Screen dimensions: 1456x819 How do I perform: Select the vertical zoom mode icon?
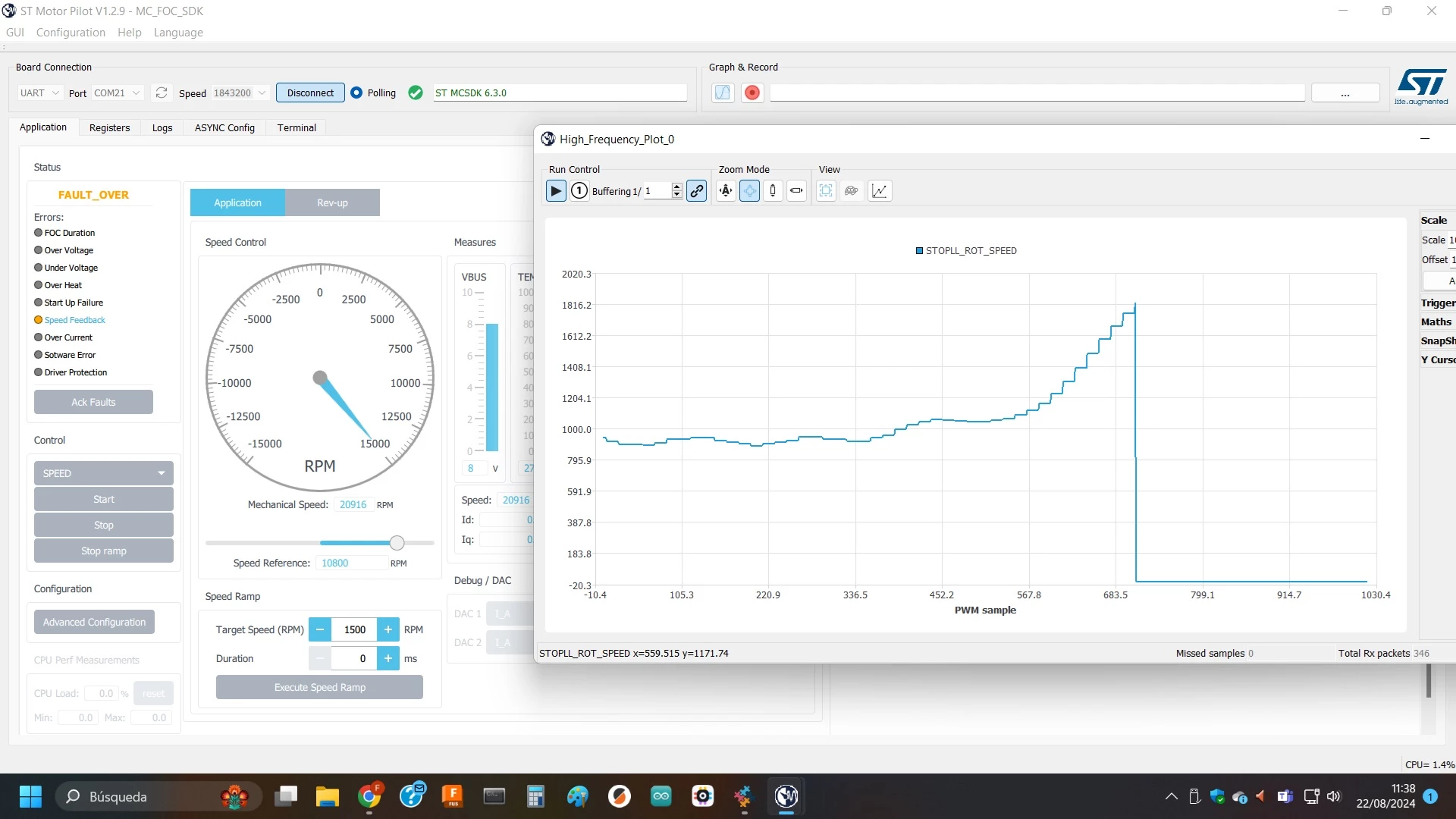(773, 191)
